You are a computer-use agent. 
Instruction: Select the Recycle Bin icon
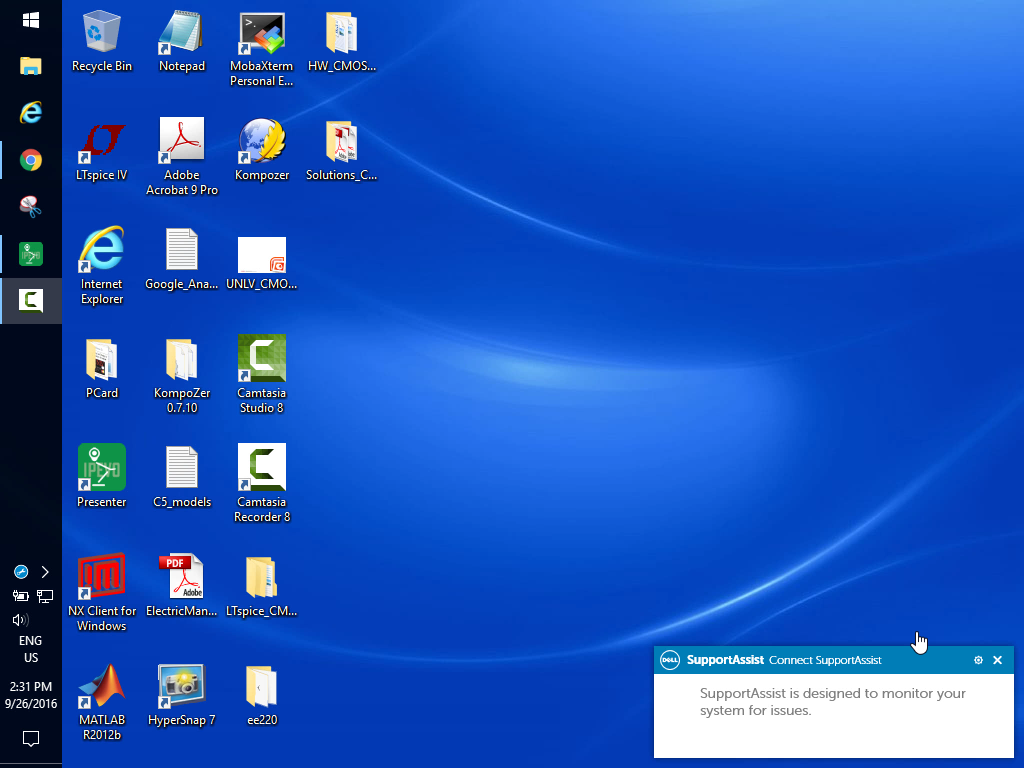click(x=102, y=36)
